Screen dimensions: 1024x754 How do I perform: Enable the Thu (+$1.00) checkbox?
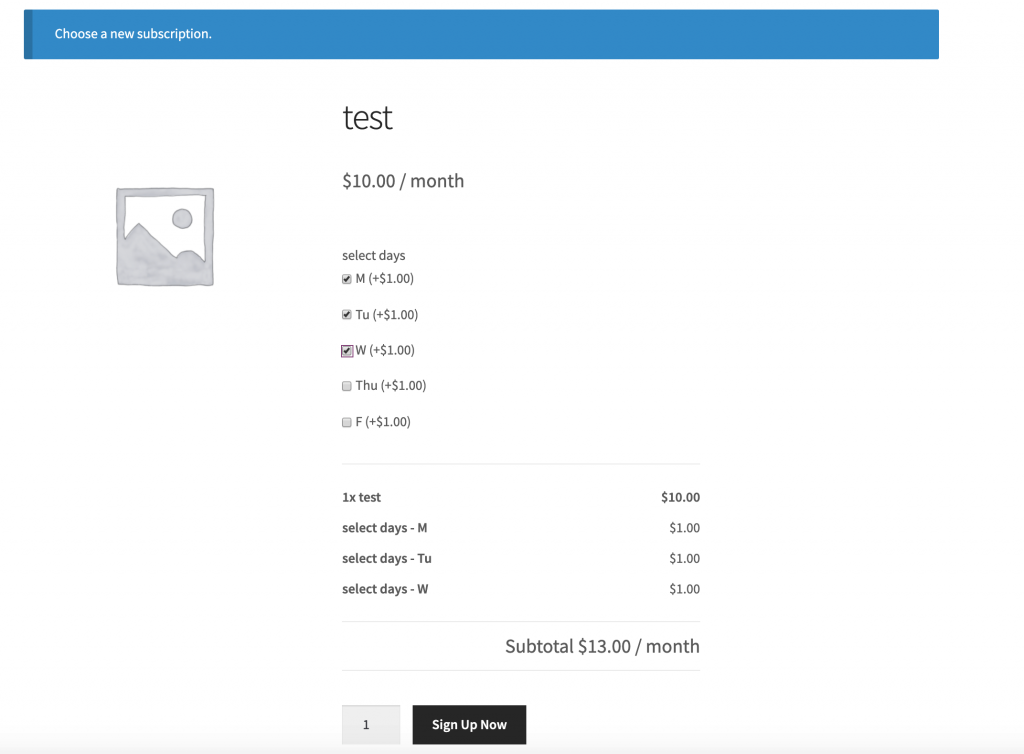347,386
